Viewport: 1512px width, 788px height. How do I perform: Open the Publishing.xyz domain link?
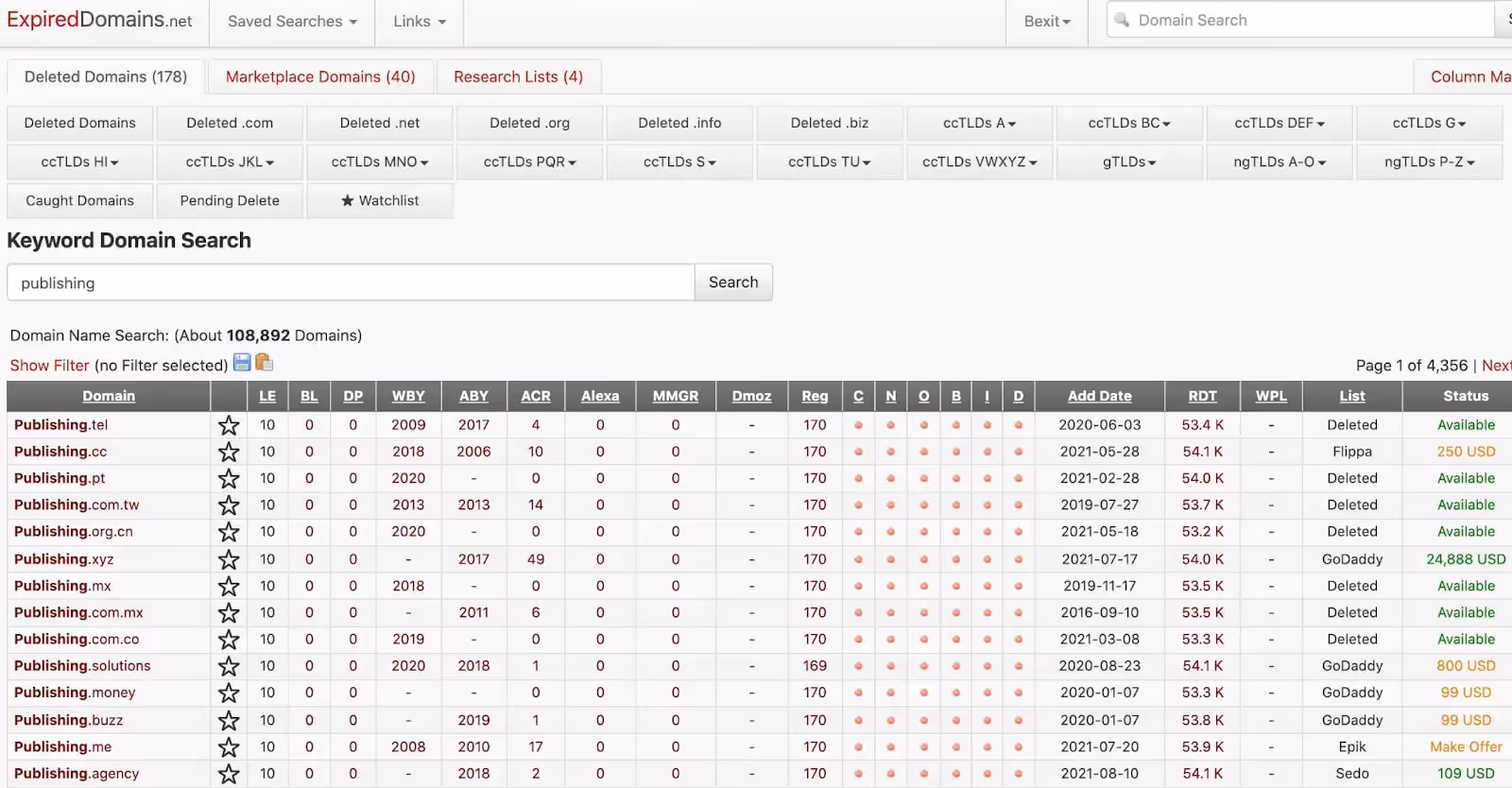tap(63, 559)
